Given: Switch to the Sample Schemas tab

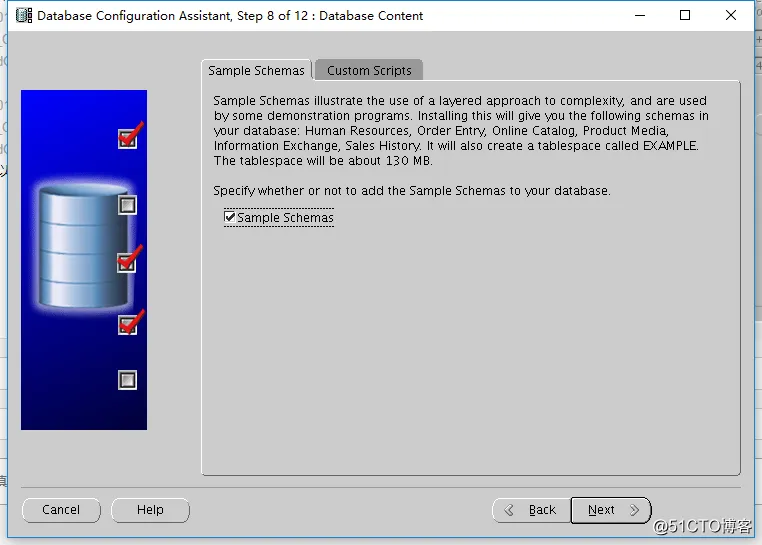Looking at the screenshot, I should tap(256, 70).
